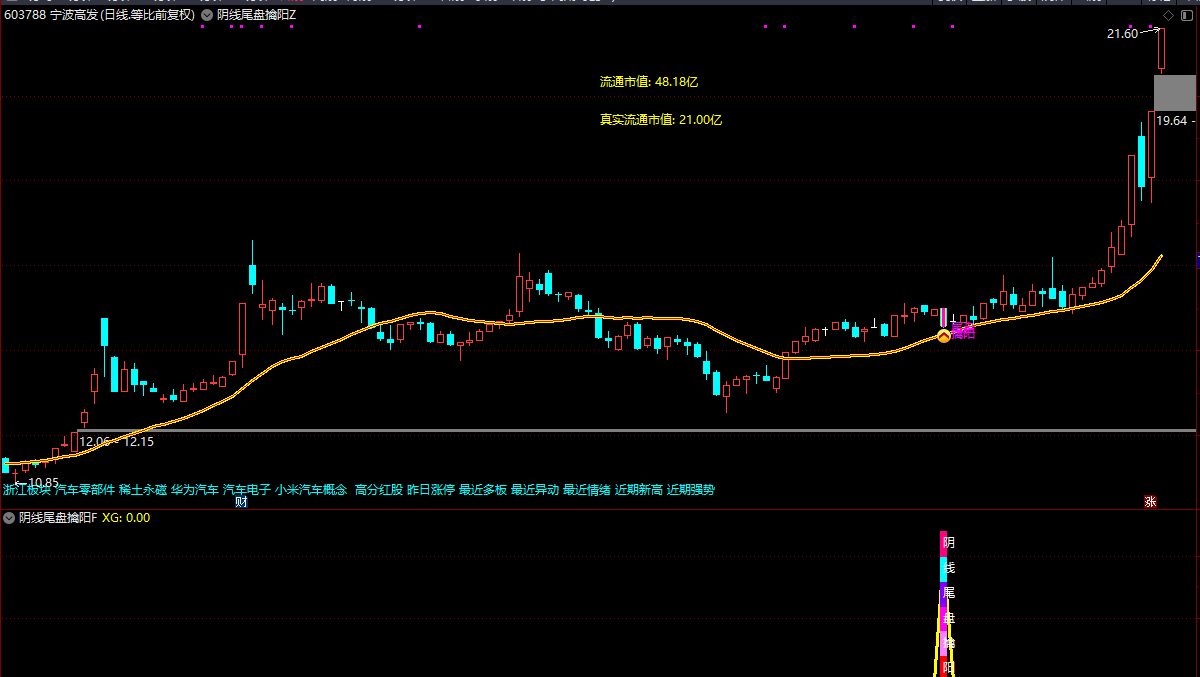The height and width of the screenshot is (677, 1200).
Task: Click the 涨 limit-up marker icon
Action: tap(1150, 502)
